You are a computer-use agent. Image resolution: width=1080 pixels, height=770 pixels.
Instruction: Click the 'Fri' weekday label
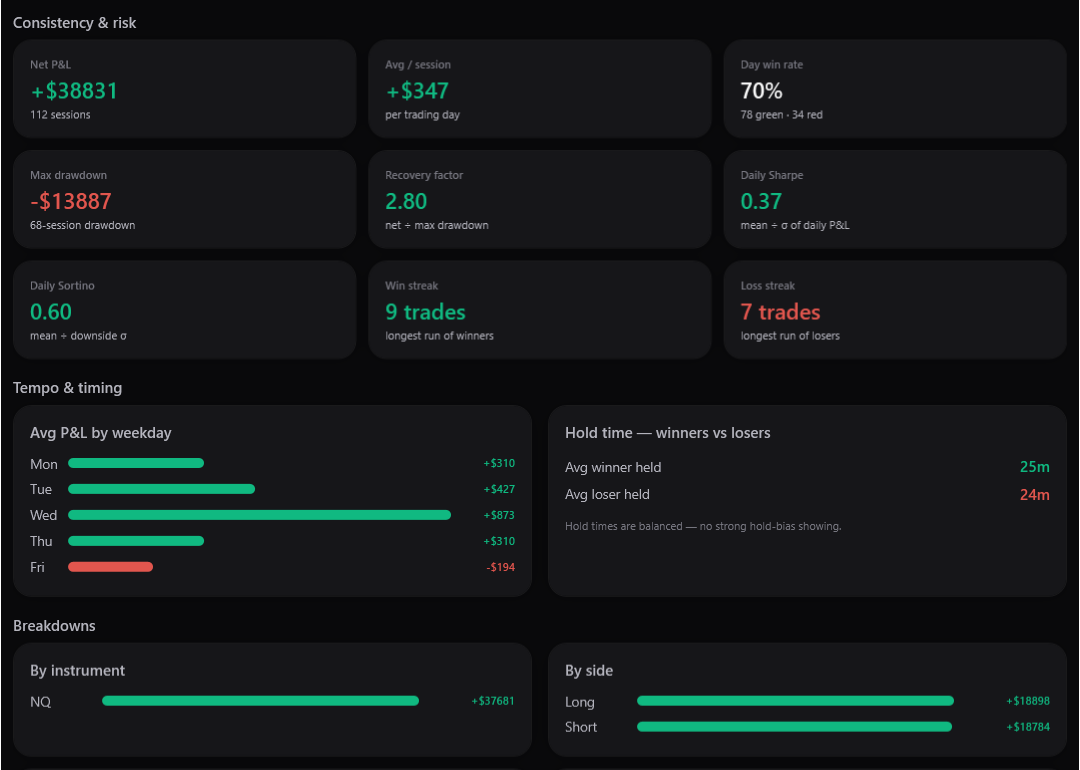(x=37, y=568)
